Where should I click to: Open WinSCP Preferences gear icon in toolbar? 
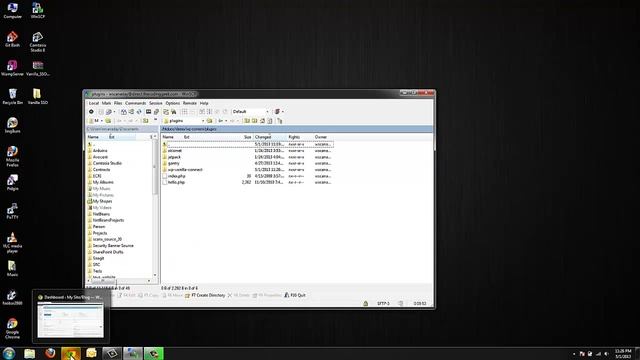click(91, 111)
